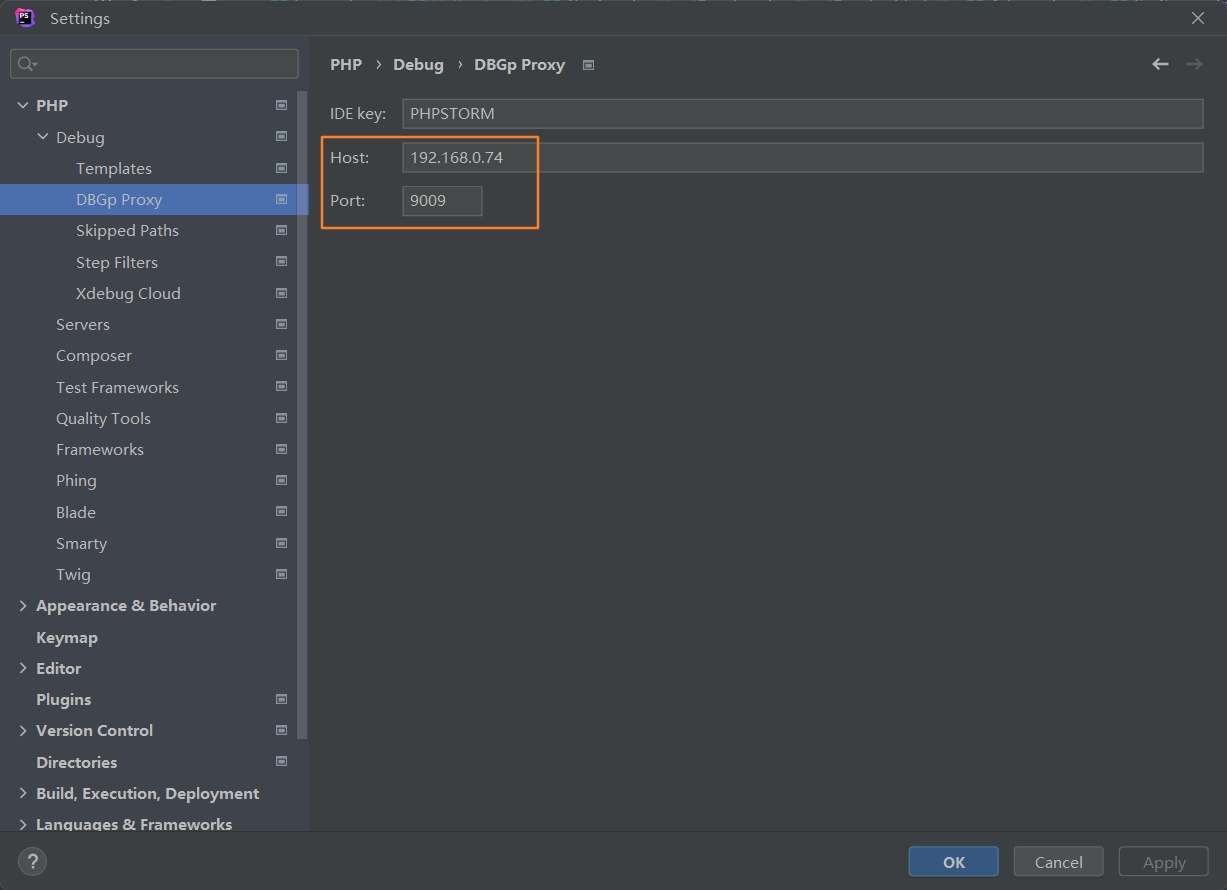1227x890 pixels.
Task: Click project-level icon beside Phing
Action: point(281,480)
